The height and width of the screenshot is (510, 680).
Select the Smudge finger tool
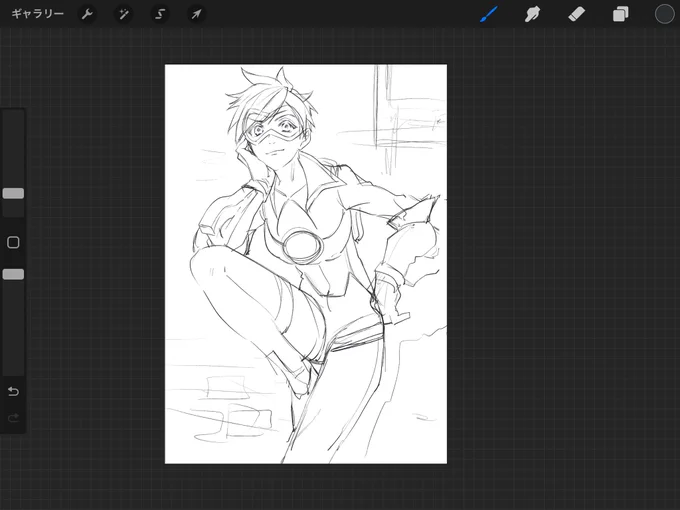pos(533,14)
